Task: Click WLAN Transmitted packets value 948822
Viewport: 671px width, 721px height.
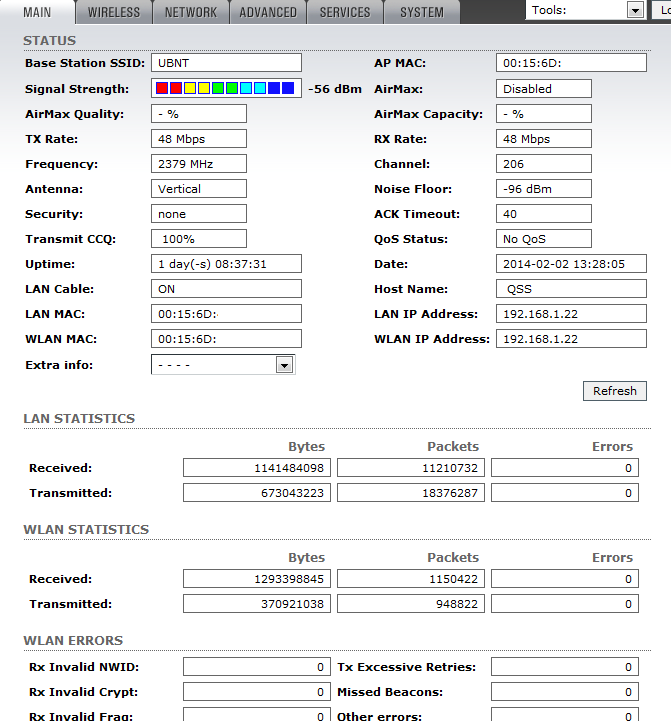Action: coord(411,603)
